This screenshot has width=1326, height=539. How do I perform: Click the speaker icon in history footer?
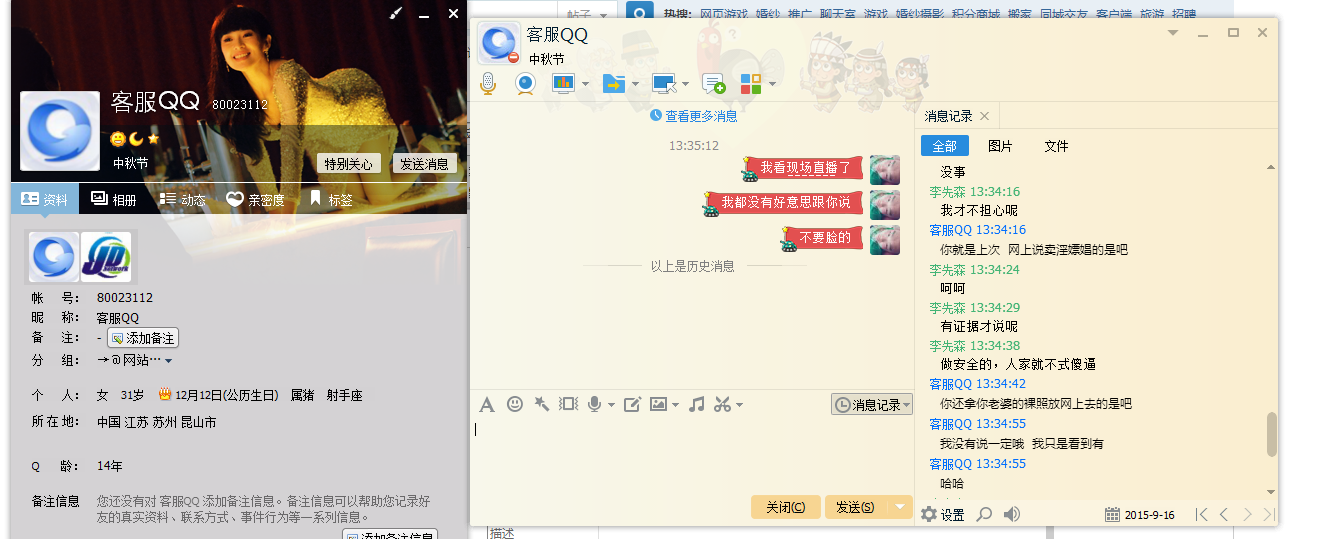click(1012, 514)
